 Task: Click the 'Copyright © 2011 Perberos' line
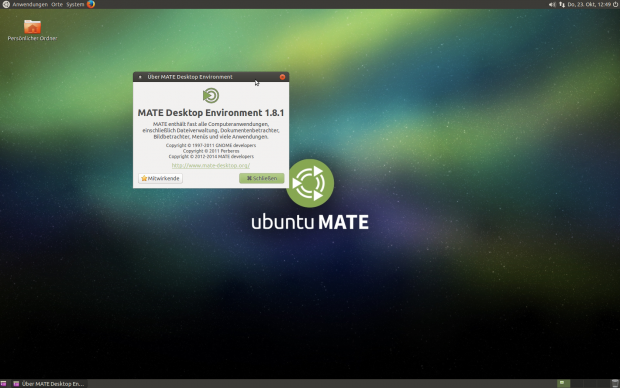pos(211,151)
